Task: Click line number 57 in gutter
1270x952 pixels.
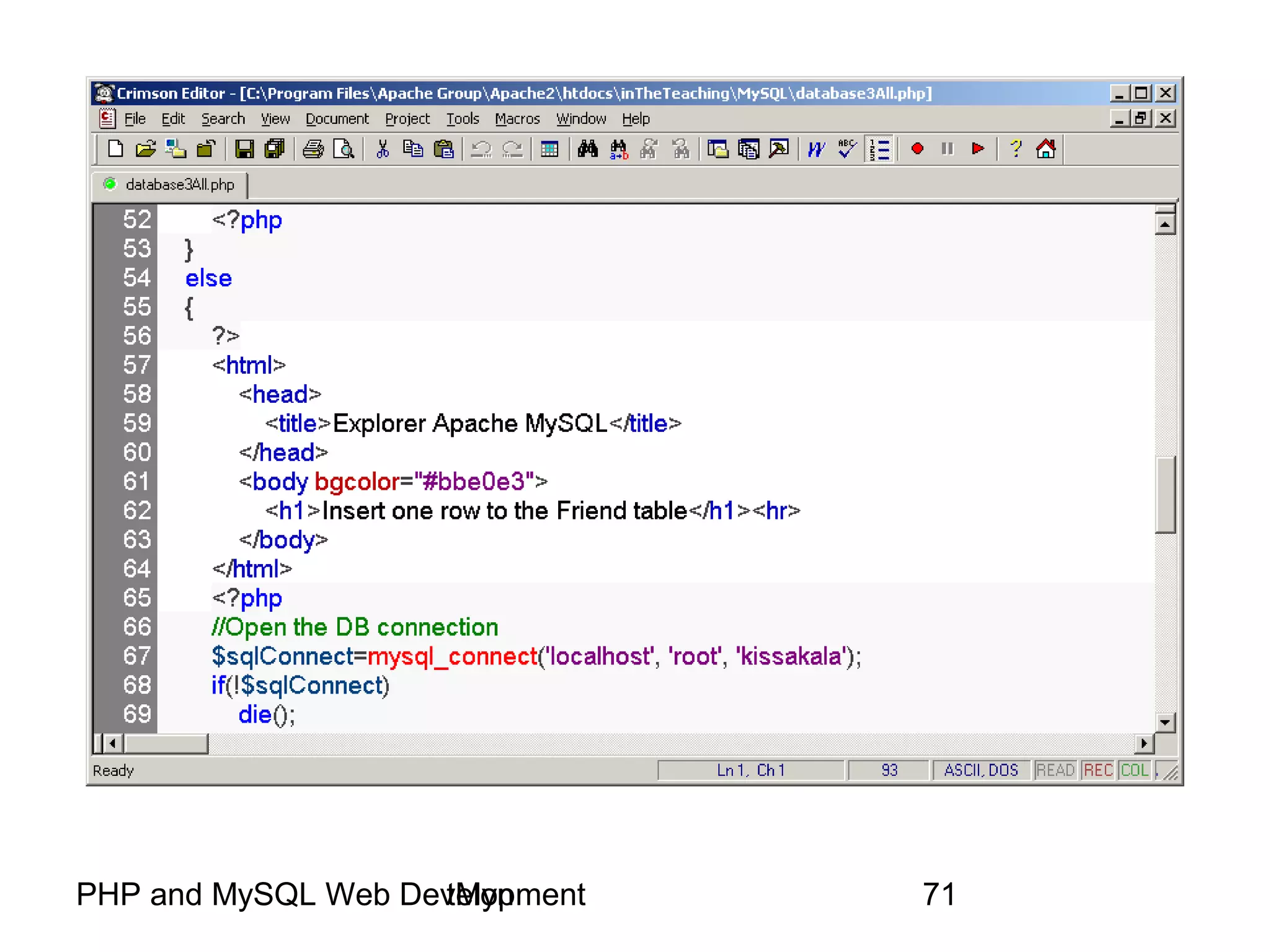Action: click(x=136, y=365)
